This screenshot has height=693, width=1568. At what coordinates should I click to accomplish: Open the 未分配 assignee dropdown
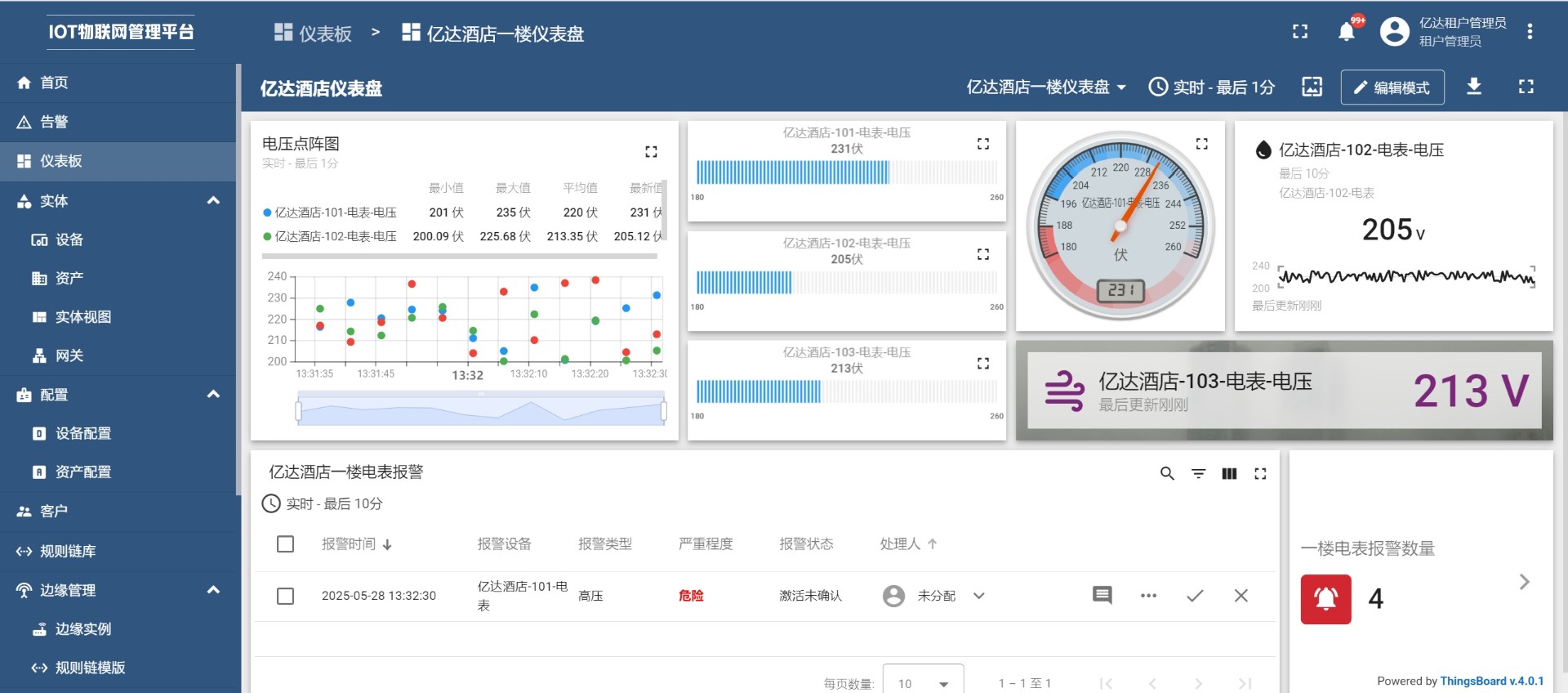(978, 596)
